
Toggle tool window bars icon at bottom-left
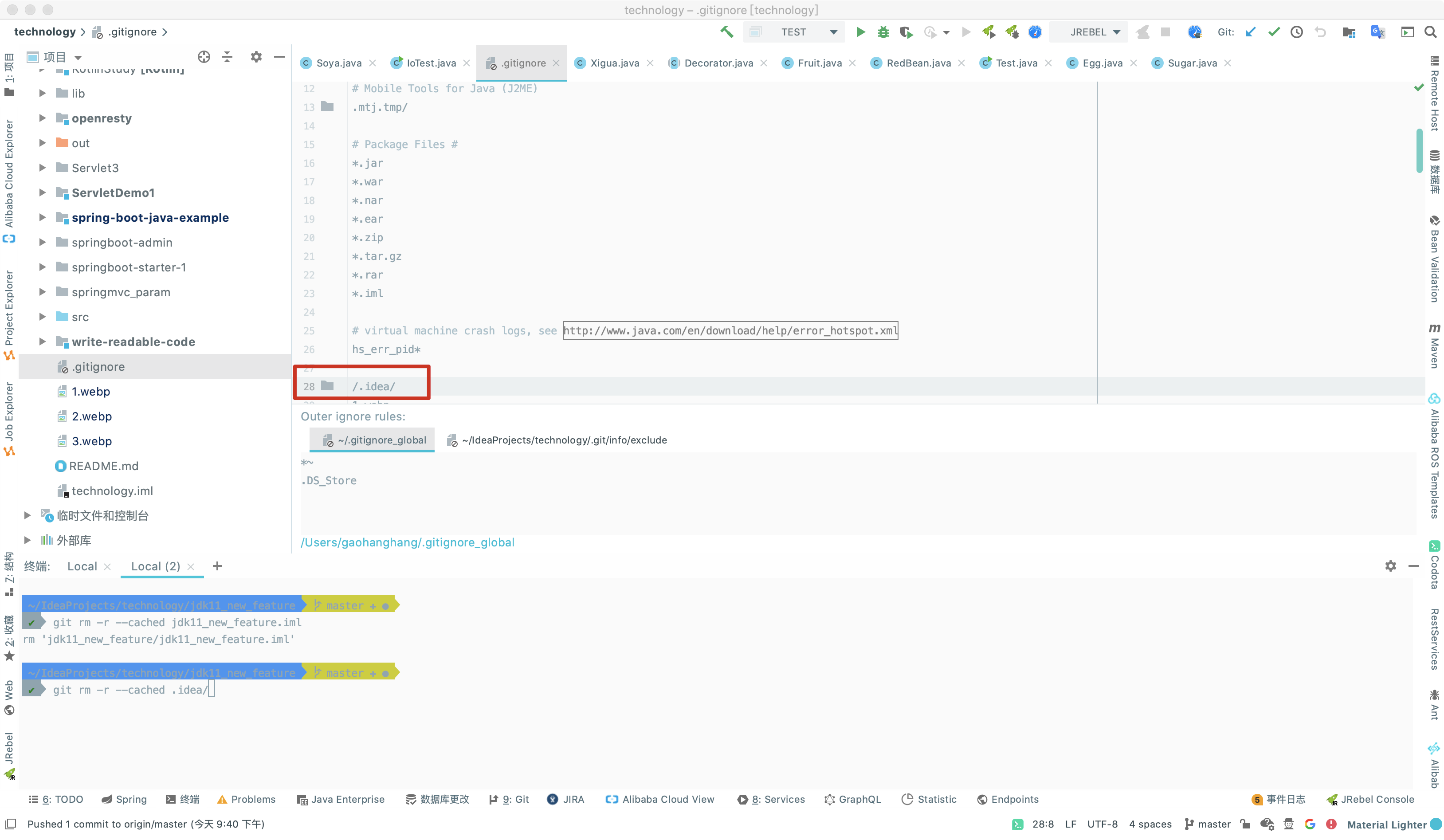pyautogui.click(x=10, y=824)
